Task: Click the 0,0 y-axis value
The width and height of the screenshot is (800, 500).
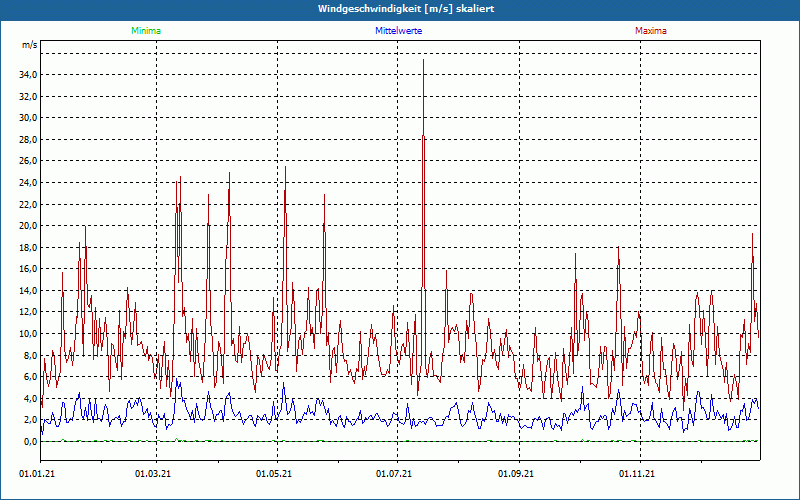Action: [x=30, y=442]
